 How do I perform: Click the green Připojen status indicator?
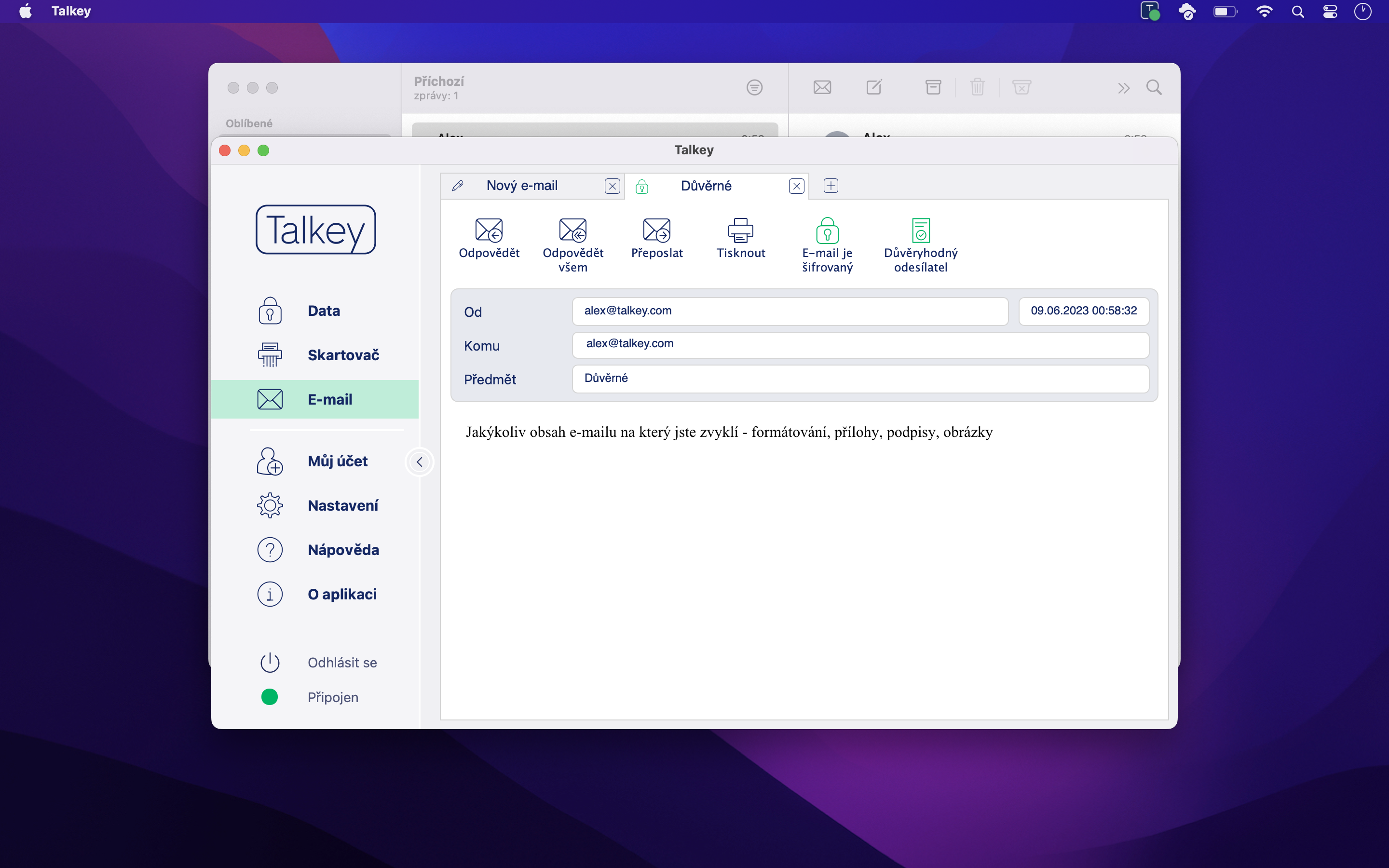tap(270, 697)
